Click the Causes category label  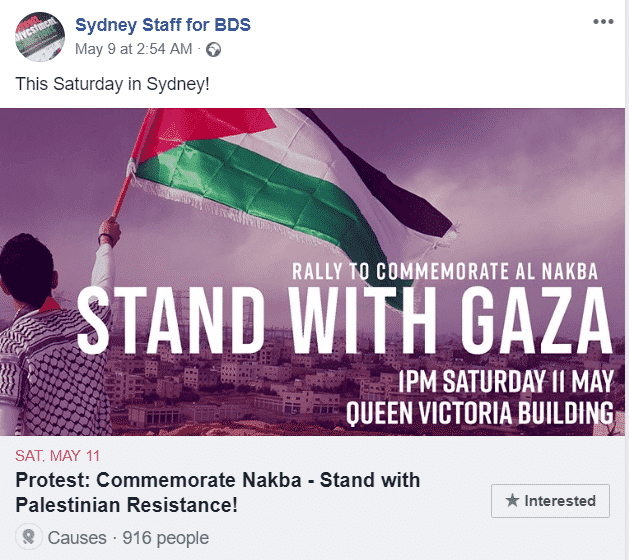coord(77,538)
